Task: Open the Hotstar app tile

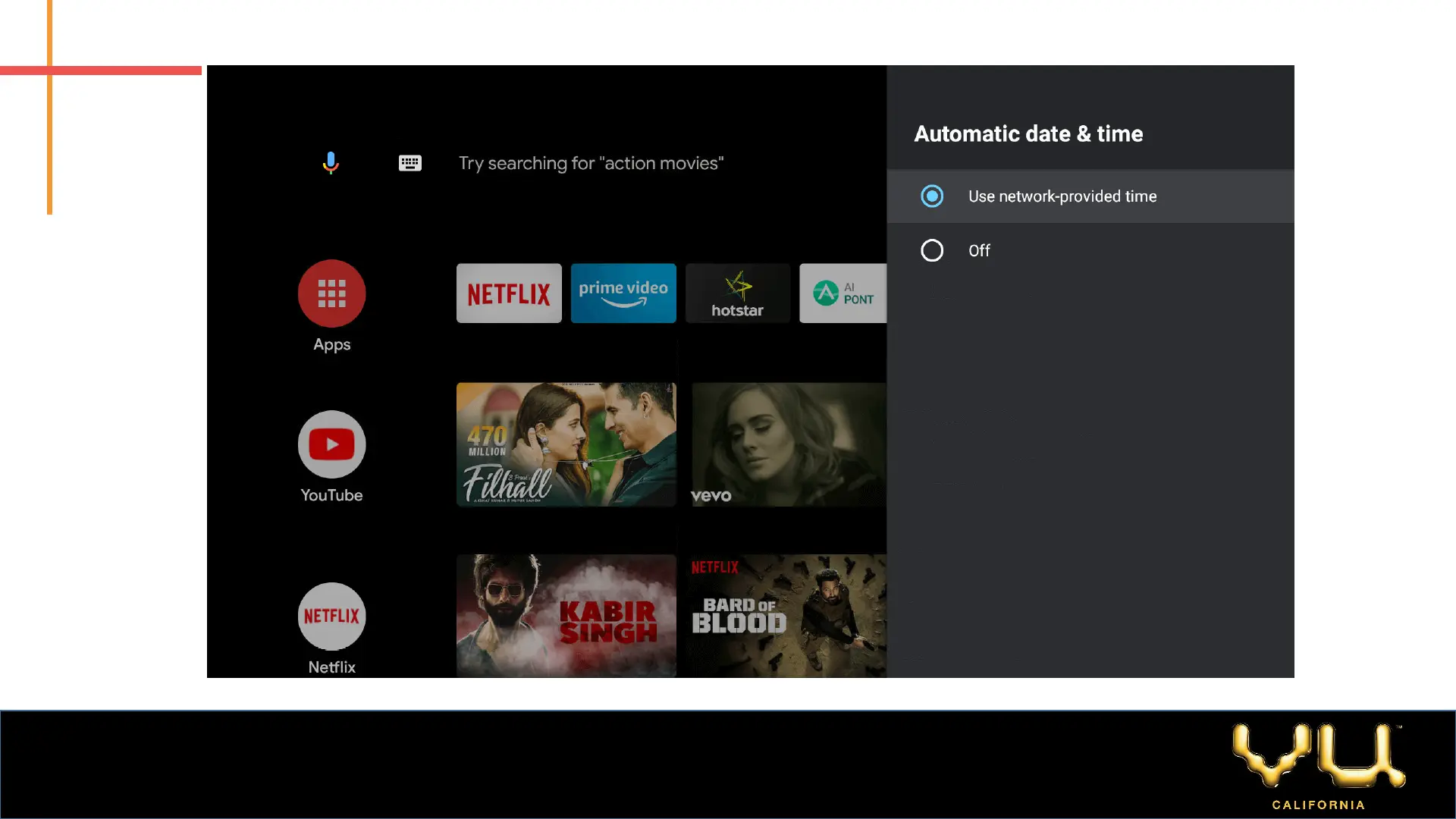Action: click(x=737, y=293)
